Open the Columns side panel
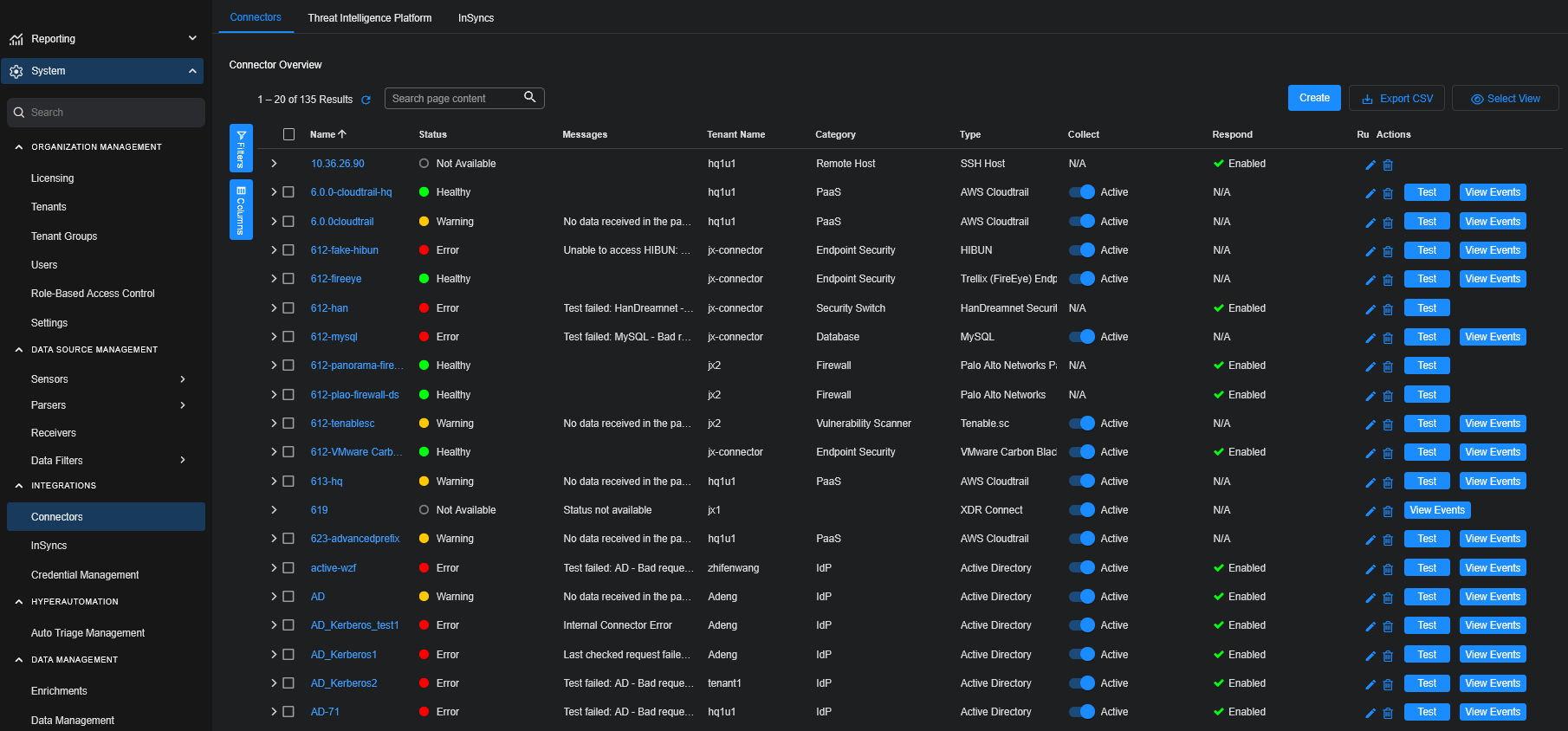 (241, 210)
